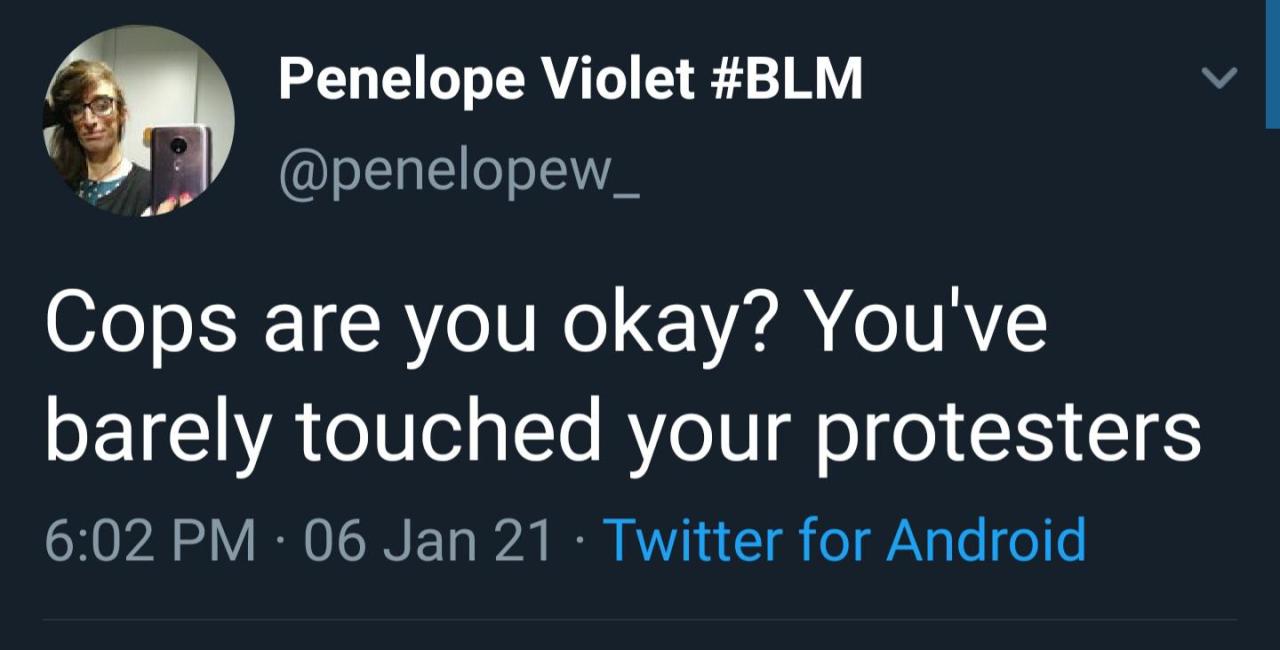Tap the @penelopew_ handle
1280x650 pixels.
coord(459,176)
